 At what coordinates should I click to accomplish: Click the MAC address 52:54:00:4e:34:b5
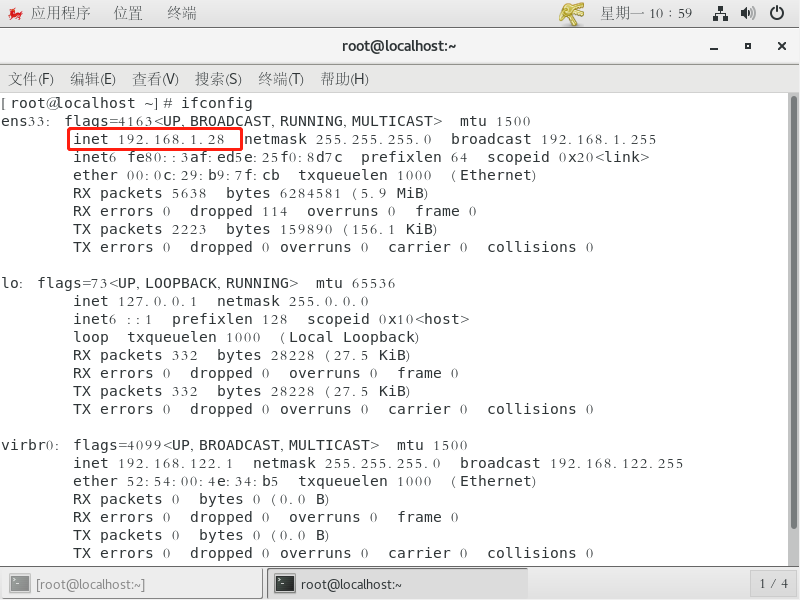click(x=203, y=481)
